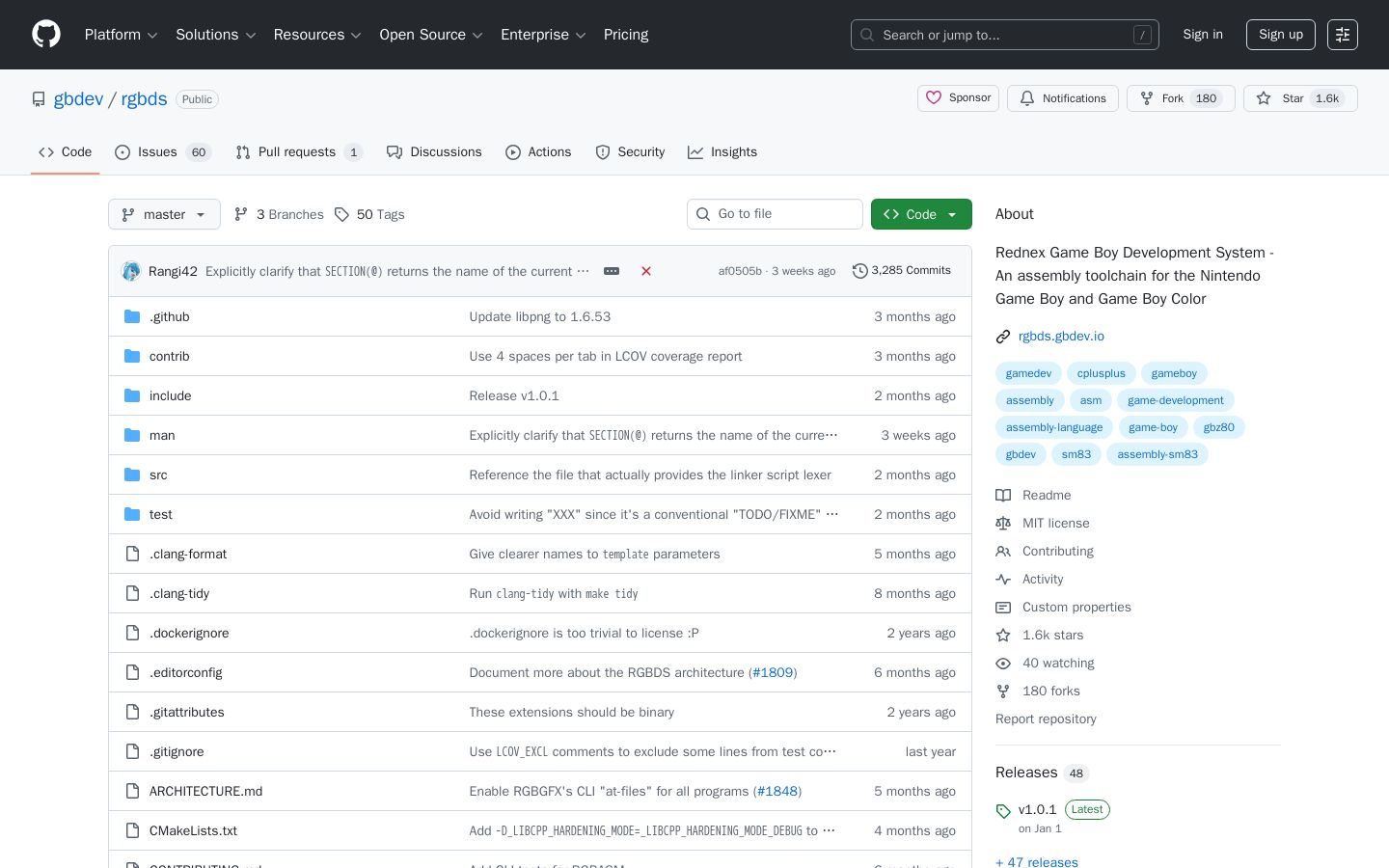Click the gbdev owner link

pyautogui.click(x=78, y=99)
